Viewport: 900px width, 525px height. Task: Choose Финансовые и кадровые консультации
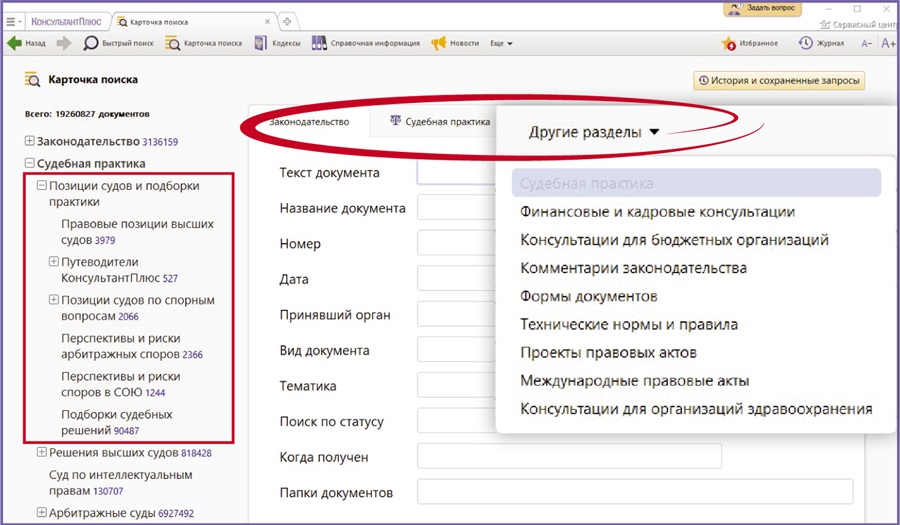(657, 212)
